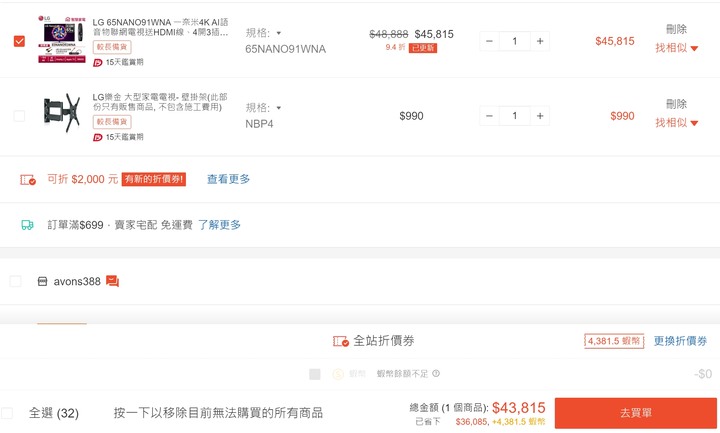Click the 全站折價券 voucher icon
720x433 pixels.
tap(341, 341)
